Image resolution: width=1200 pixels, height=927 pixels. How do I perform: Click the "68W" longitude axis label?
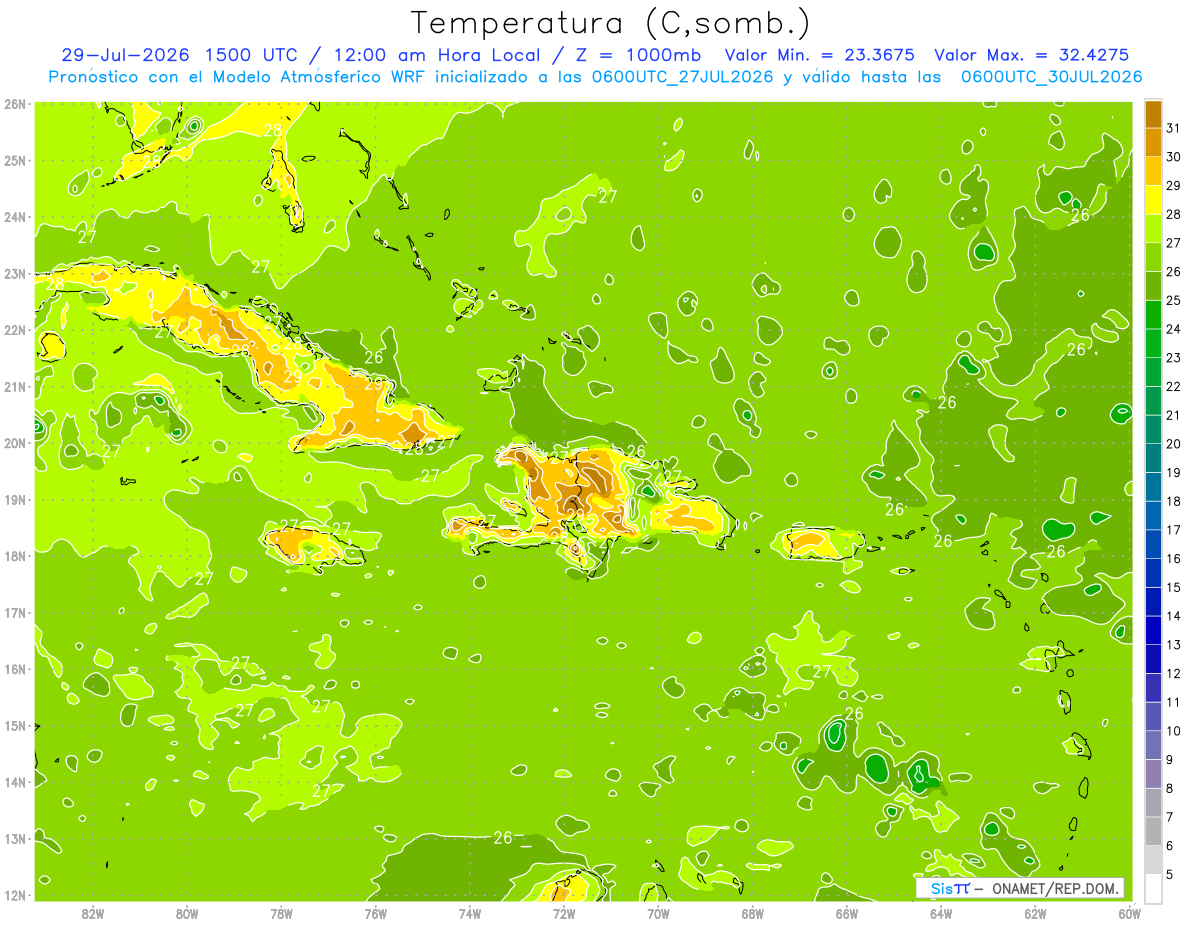click(x=752, y=914)
